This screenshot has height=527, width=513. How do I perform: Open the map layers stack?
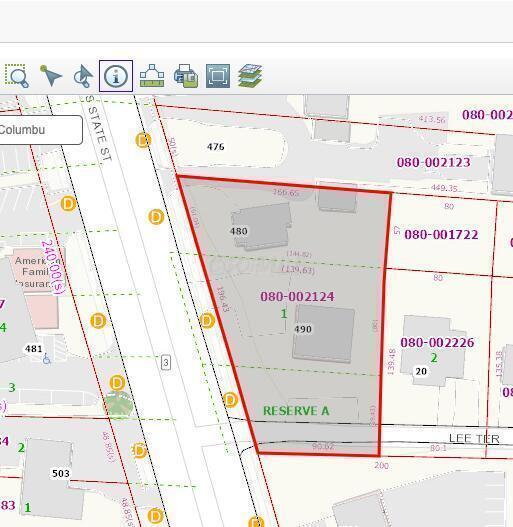coord(250,76)
